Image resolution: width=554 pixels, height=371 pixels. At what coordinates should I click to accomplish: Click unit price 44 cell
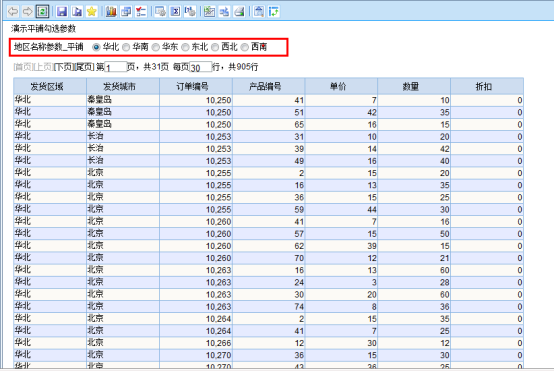pyautogui.click(x=341, y=210)
